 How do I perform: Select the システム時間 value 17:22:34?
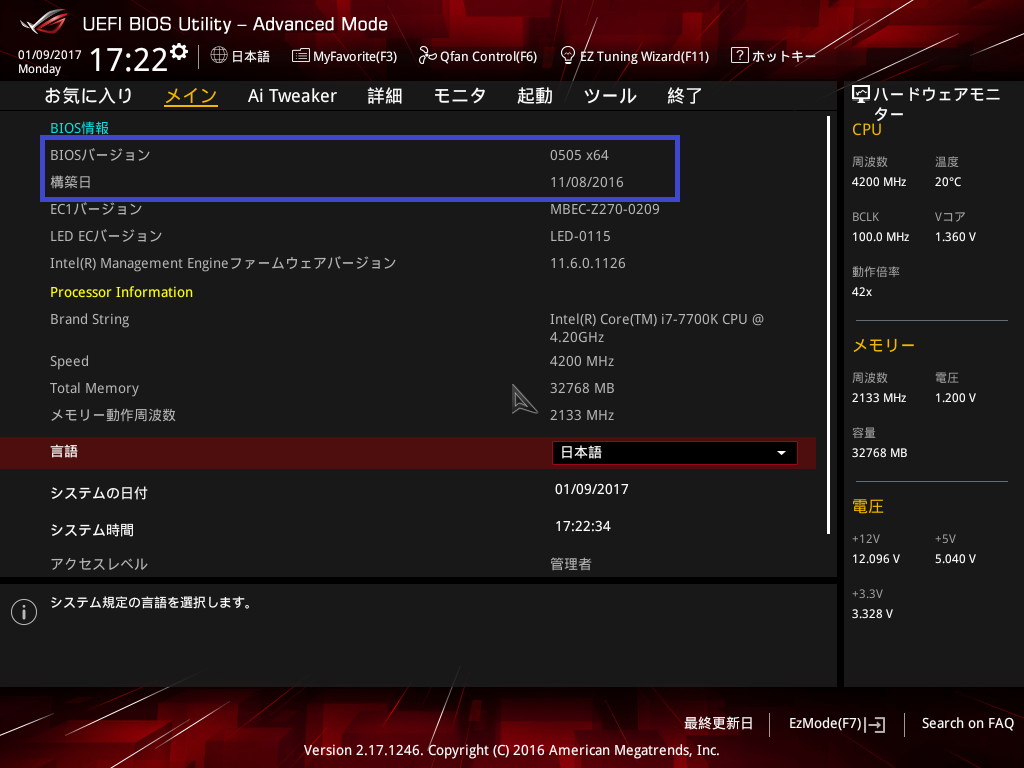coord(583,526)
